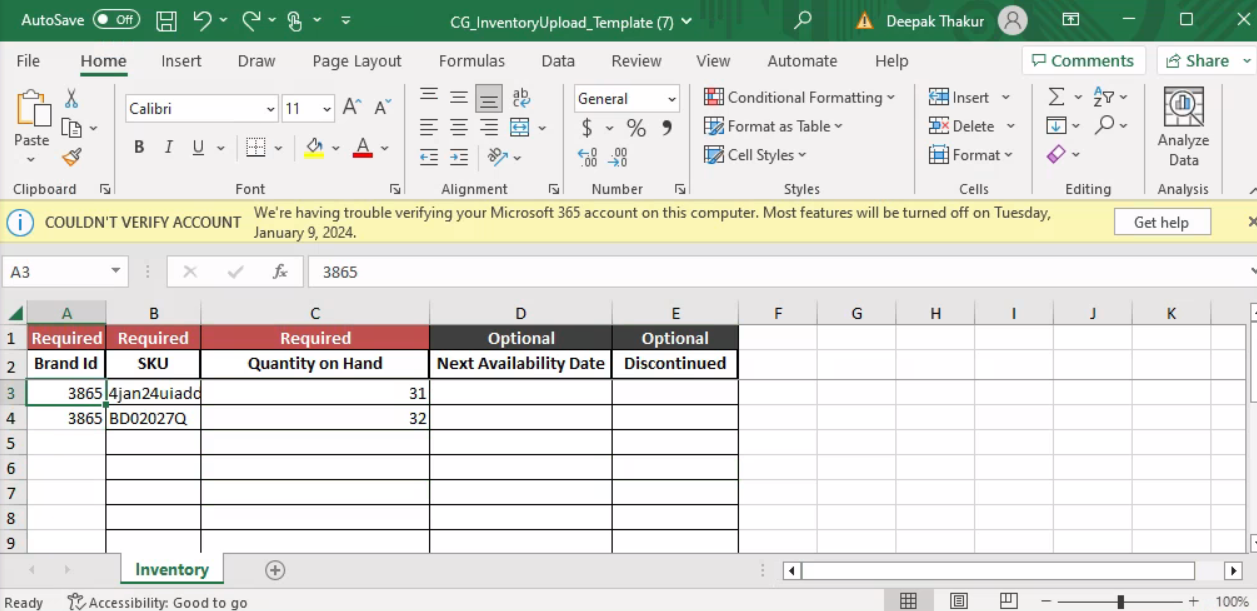Switch to Formulas tab
The image size is (1257, 611).
click(472, 61)
